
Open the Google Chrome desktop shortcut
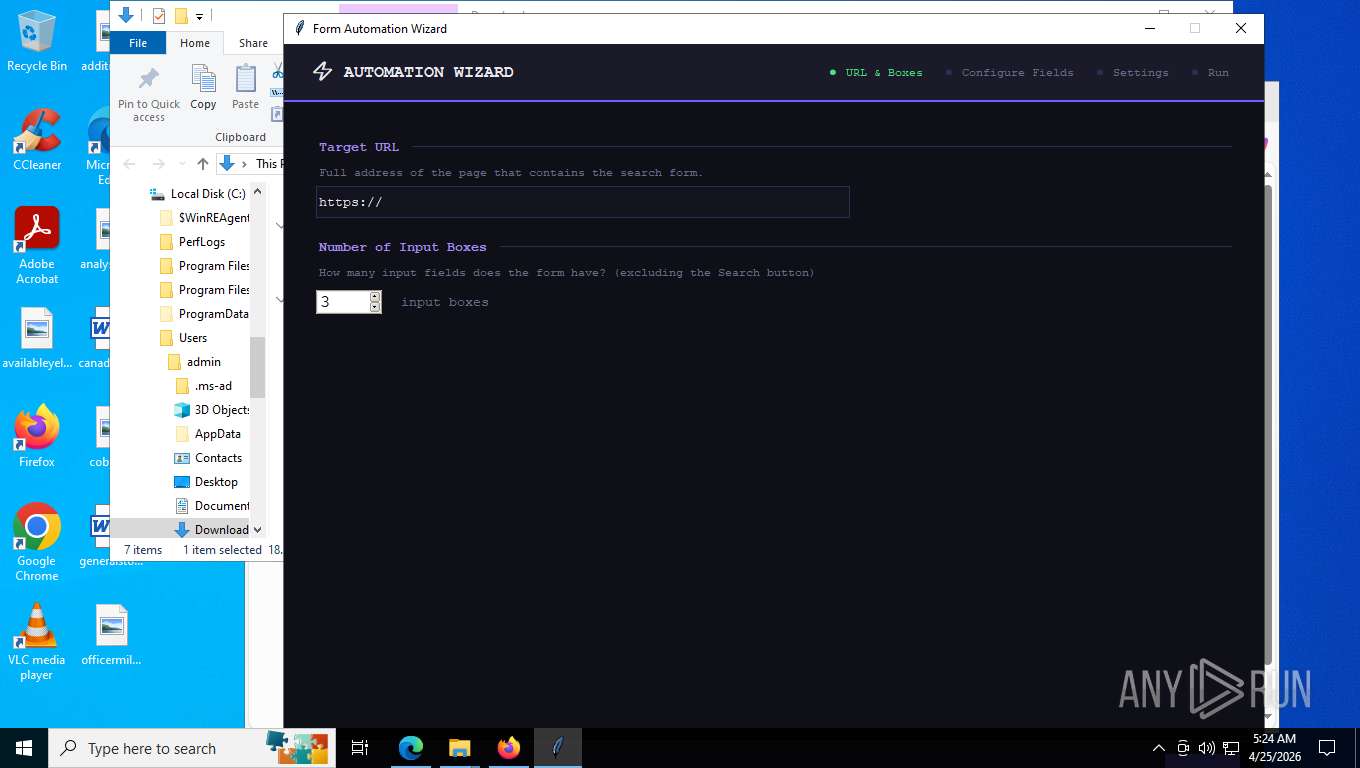(x=37, y=542)
